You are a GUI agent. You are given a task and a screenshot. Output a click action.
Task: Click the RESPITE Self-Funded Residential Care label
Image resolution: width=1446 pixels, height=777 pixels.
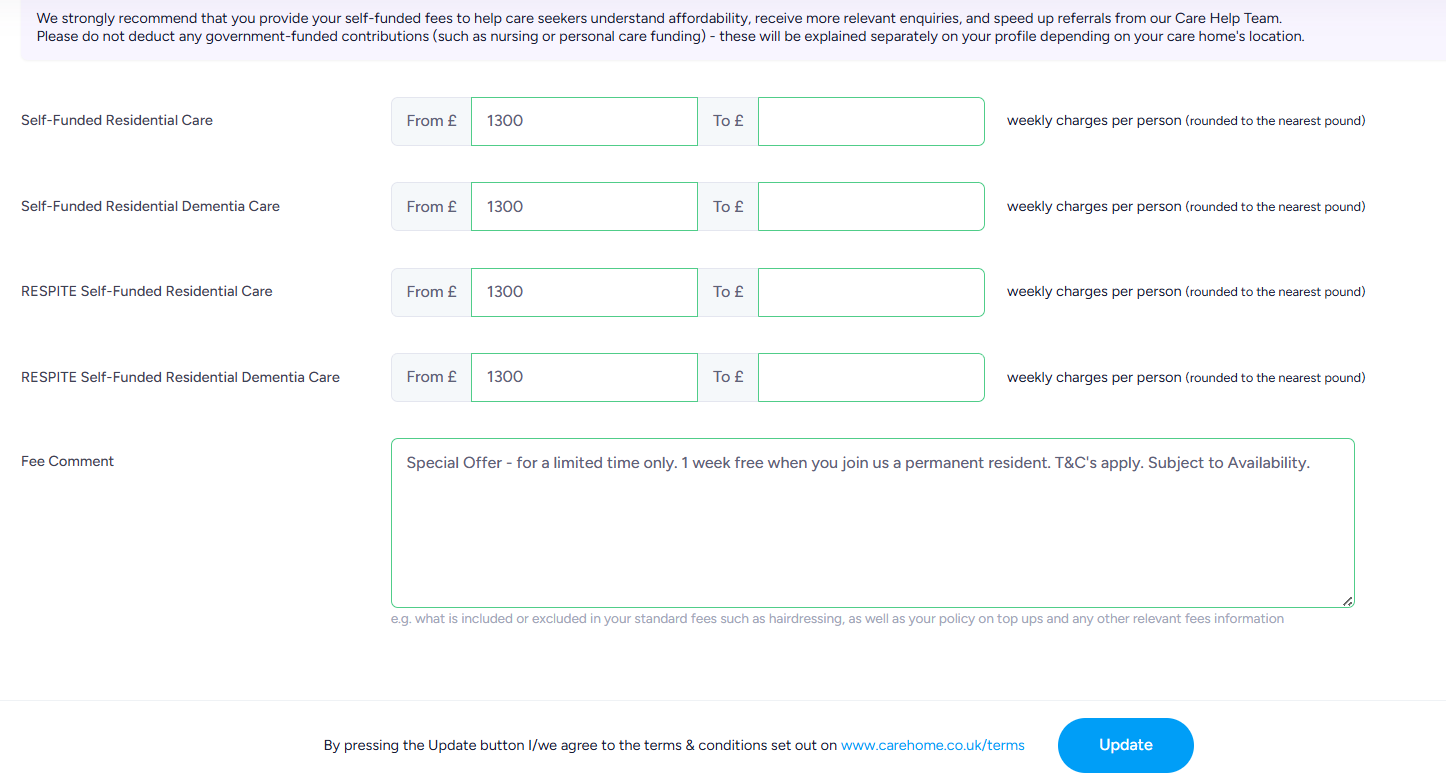pyautogui.click(x=147, y=291)
